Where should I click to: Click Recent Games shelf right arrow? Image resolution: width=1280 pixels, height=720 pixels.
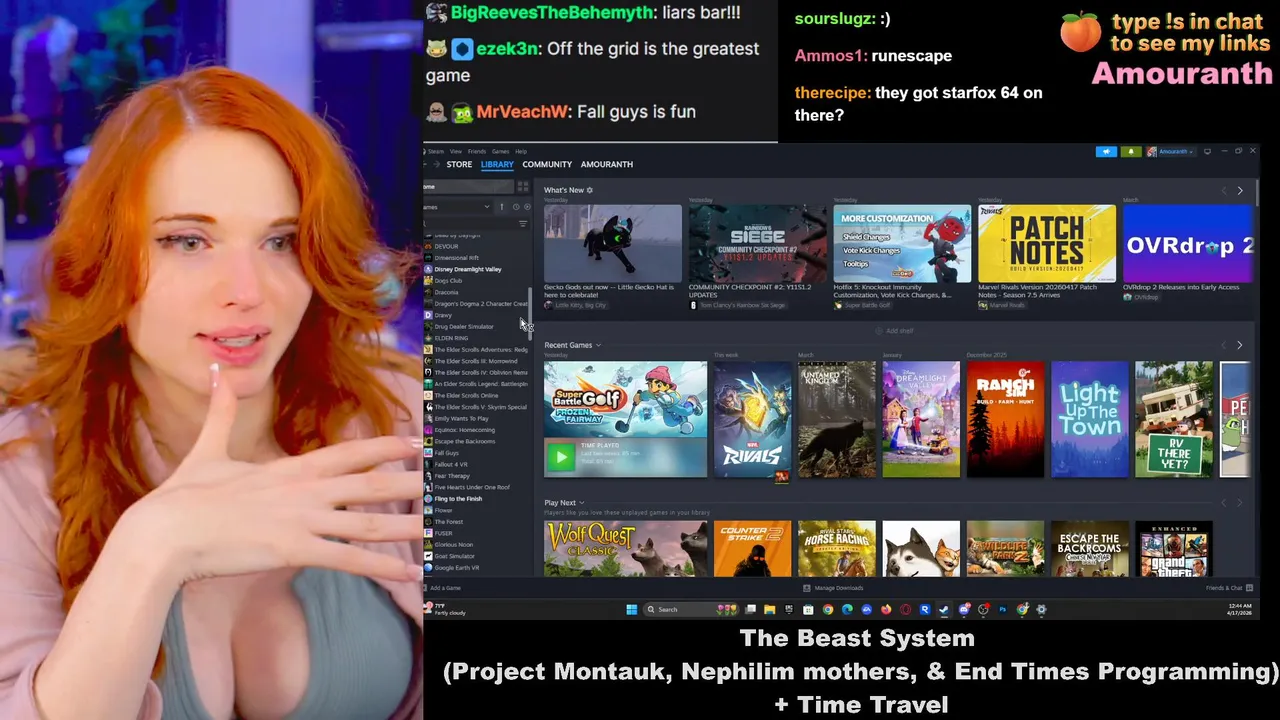point(1240,345)
